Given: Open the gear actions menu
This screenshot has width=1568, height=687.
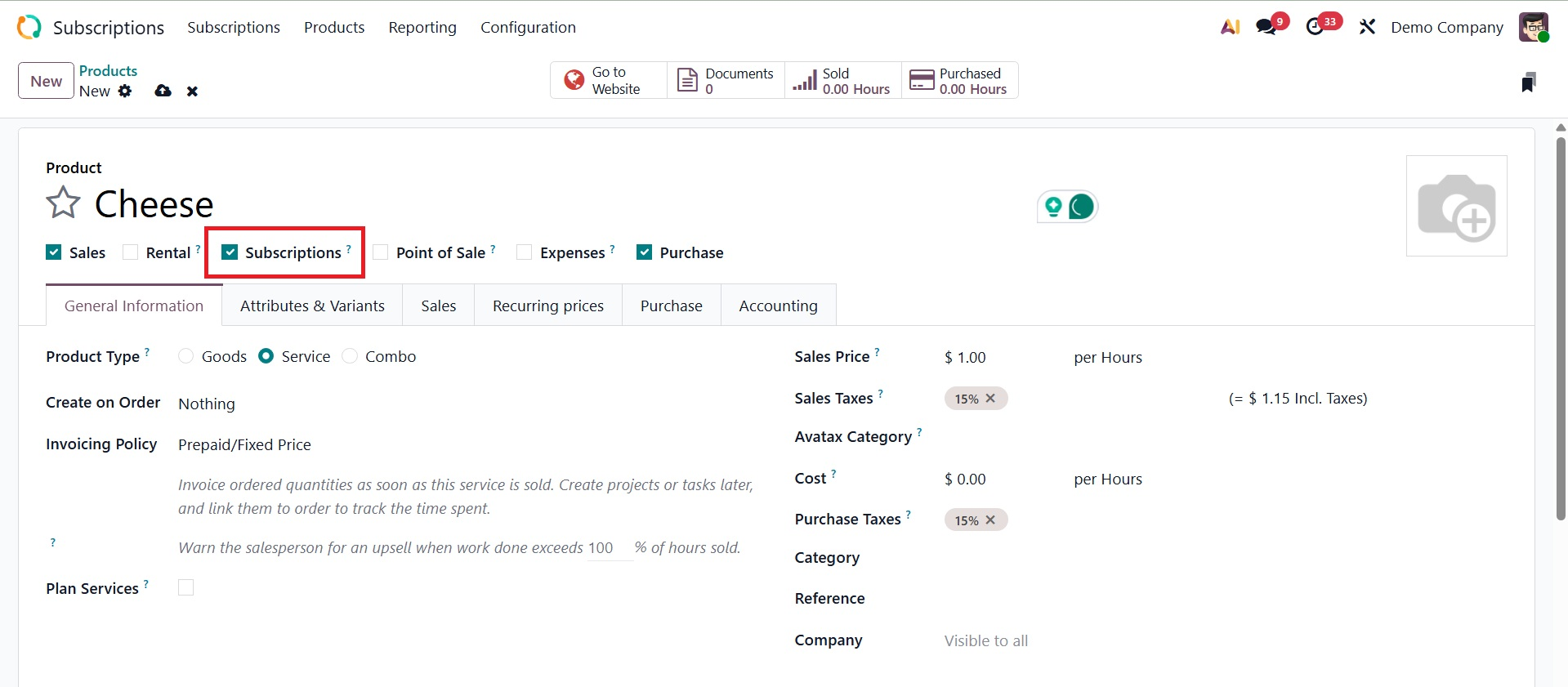Looking at the screenshot, I should pos(125,91).
